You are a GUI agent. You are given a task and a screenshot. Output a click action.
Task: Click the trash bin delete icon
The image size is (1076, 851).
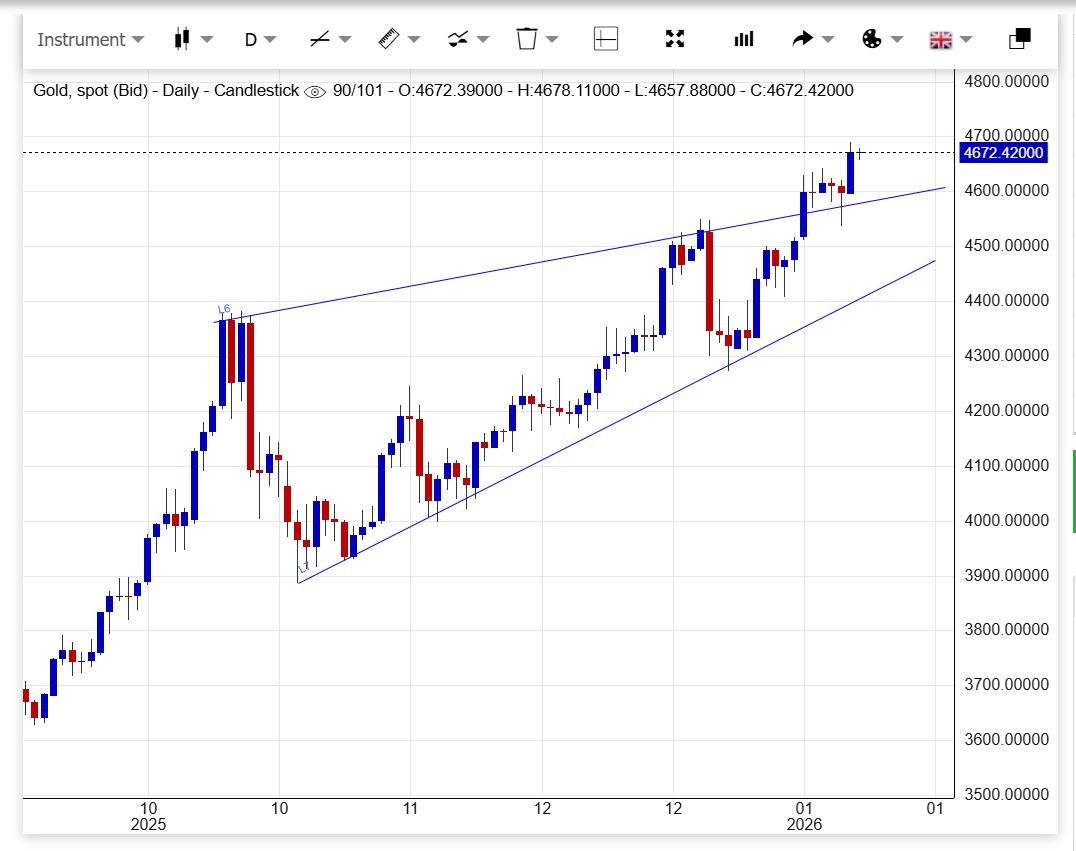[x=527, y=39]
